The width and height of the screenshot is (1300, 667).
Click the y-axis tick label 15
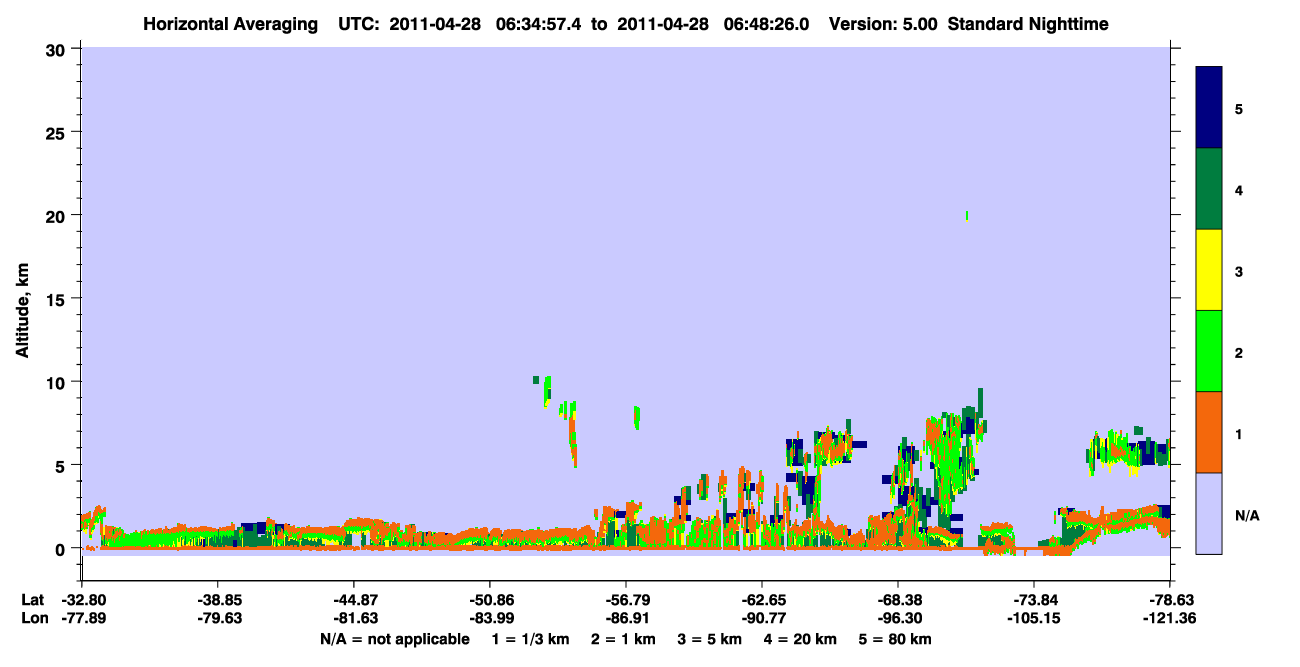pos(57,299)
